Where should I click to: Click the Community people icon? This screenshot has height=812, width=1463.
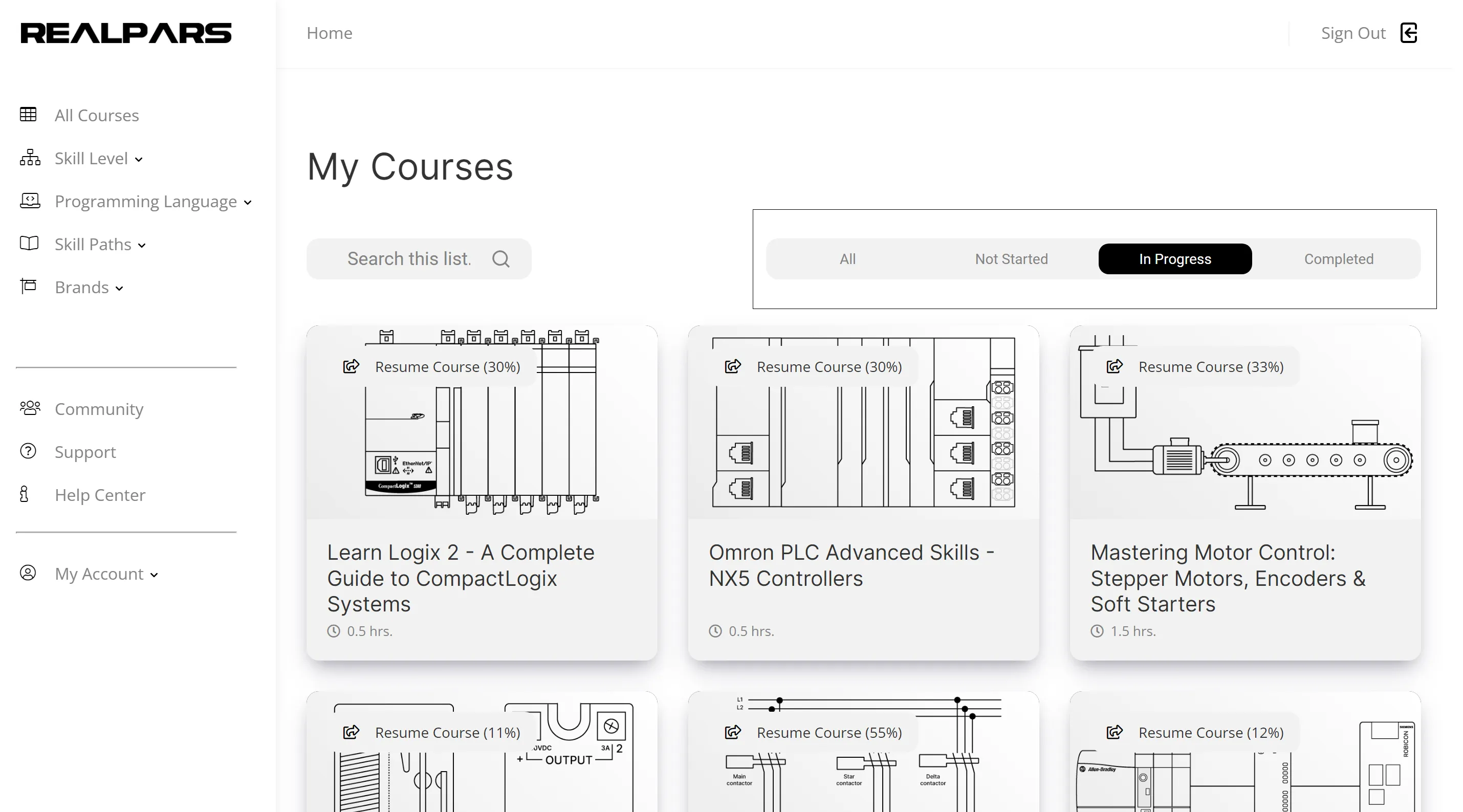point(30,408)
